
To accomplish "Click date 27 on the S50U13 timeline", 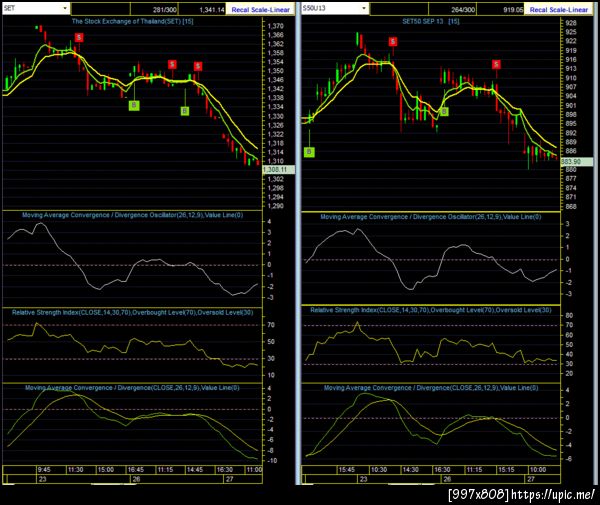I will [x=531, y=479].
